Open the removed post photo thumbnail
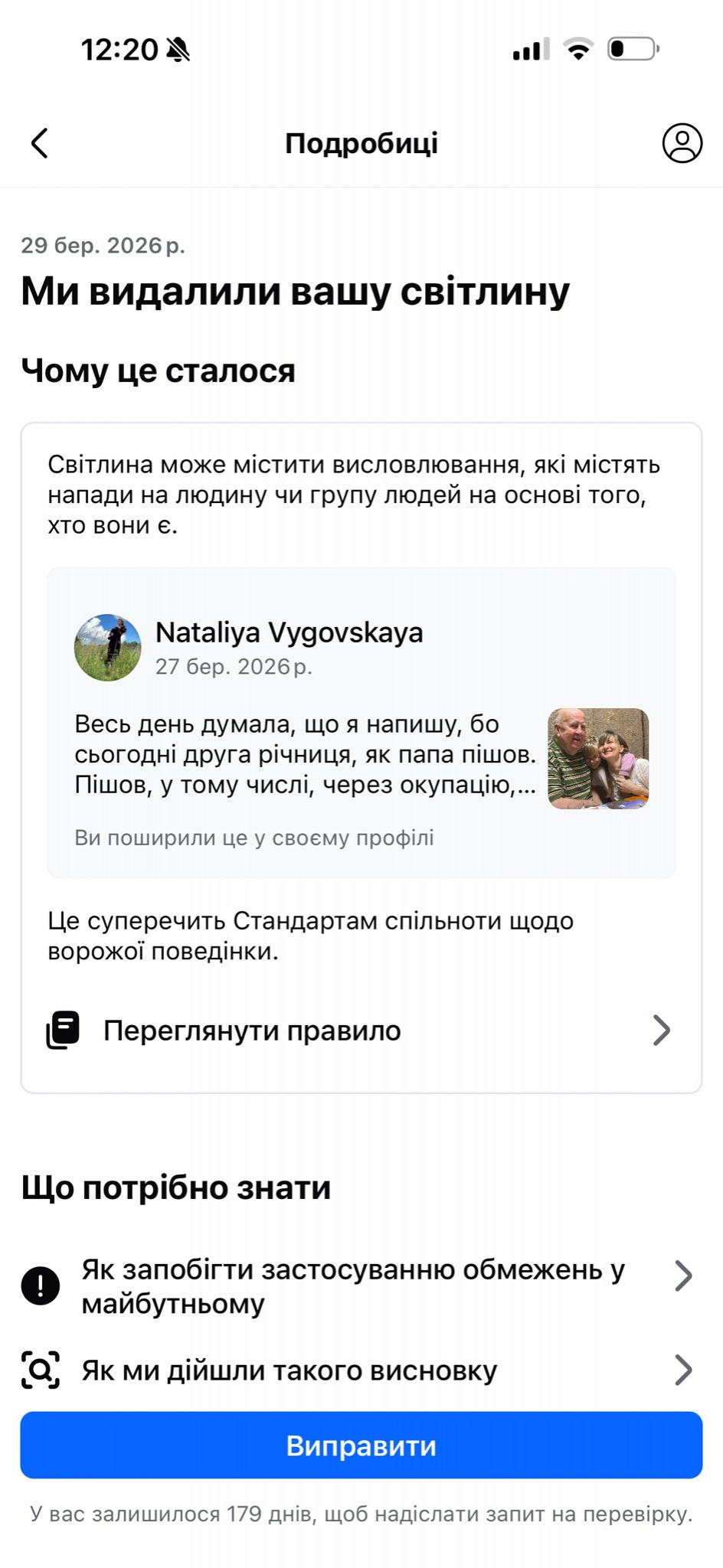Screen dimensions: 723x1568 598,758
